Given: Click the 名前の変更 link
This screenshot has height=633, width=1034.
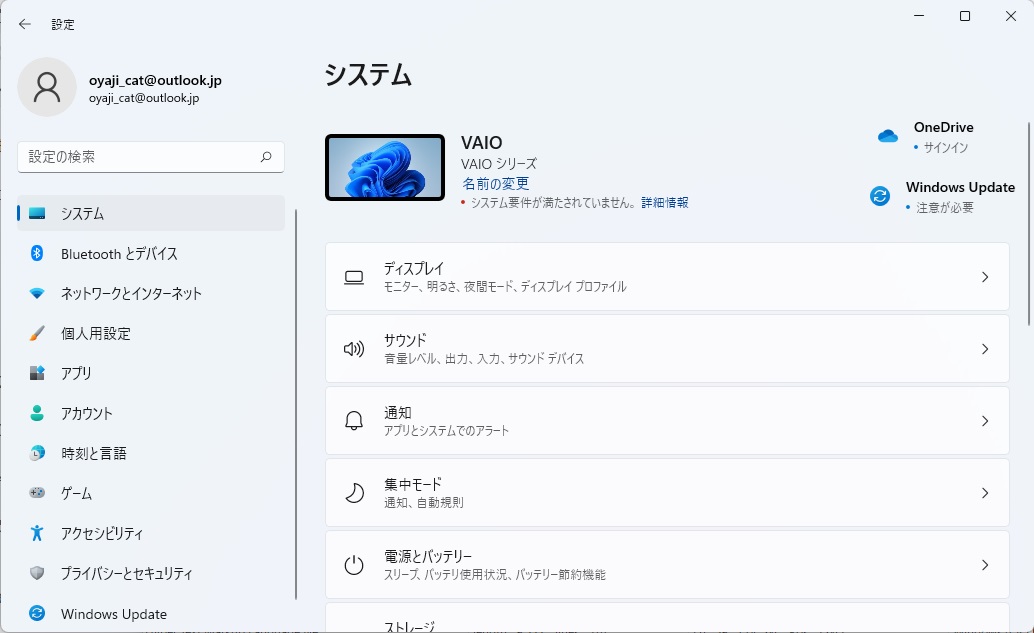Looking at the screenshot, I should (495, 183).
